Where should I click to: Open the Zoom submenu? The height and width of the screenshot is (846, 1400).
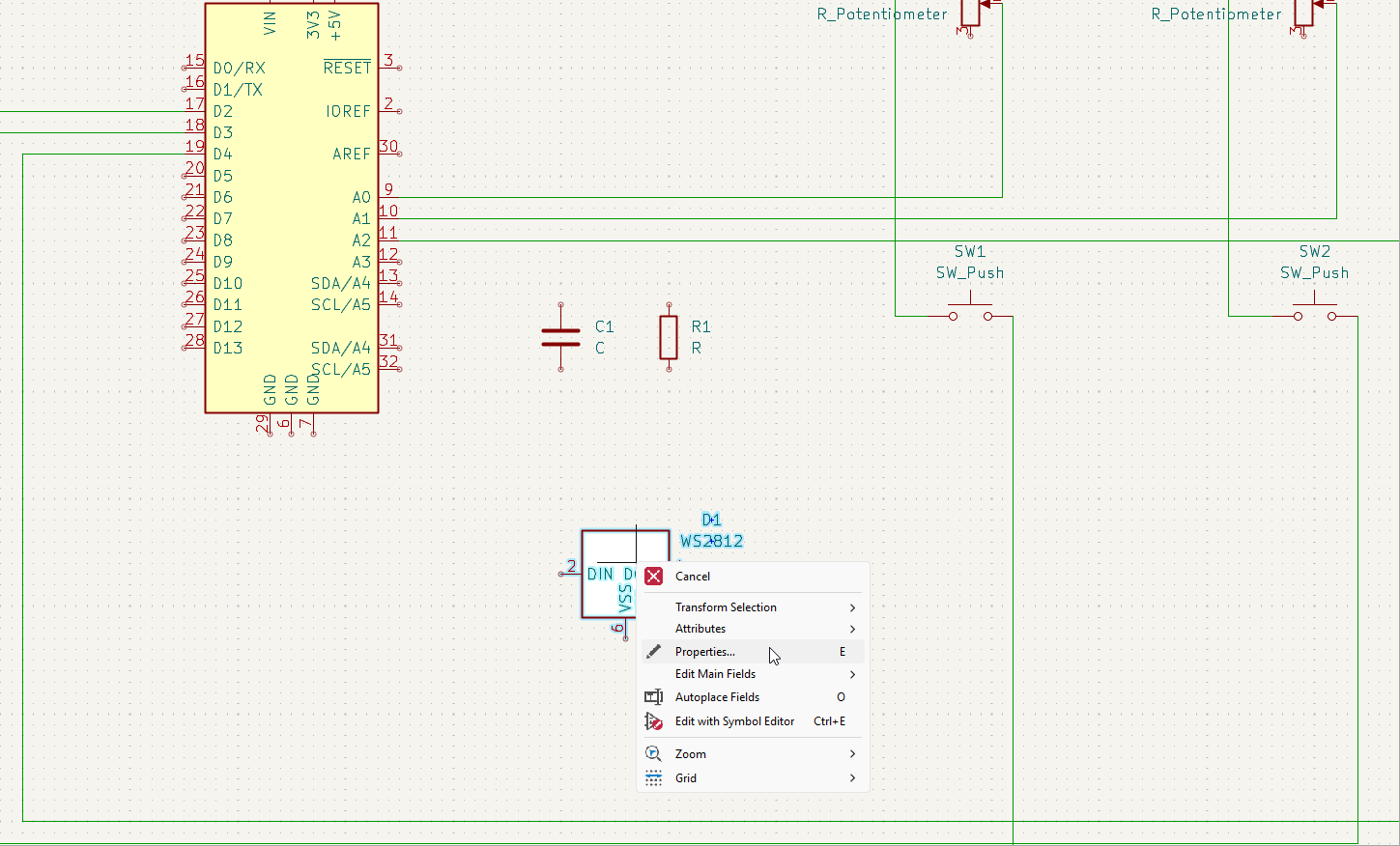pyautogui.click(x=753, y=754)
